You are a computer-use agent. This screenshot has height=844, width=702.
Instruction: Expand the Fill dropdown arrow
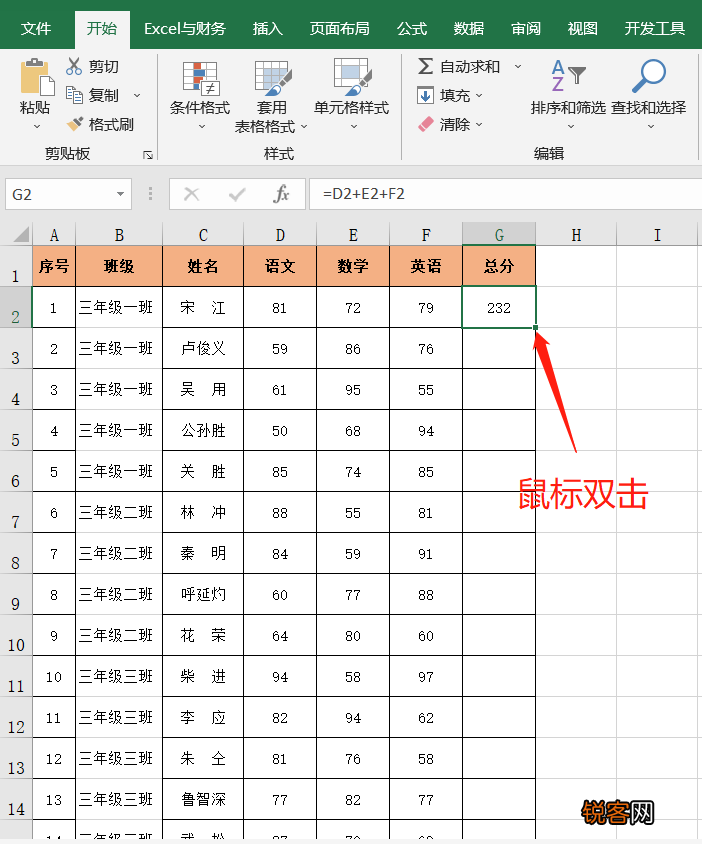click(479, 95)
